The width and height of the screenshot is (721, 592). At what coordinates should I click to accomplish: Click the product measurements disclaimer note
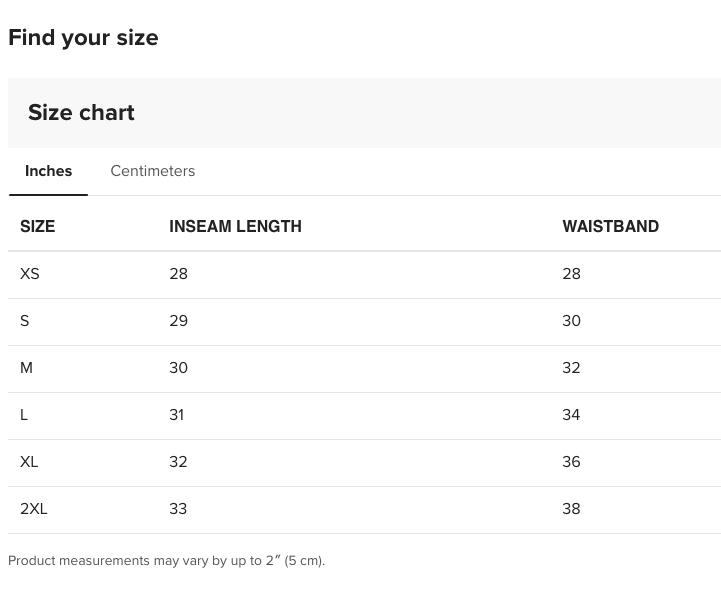tap(166, 561)
